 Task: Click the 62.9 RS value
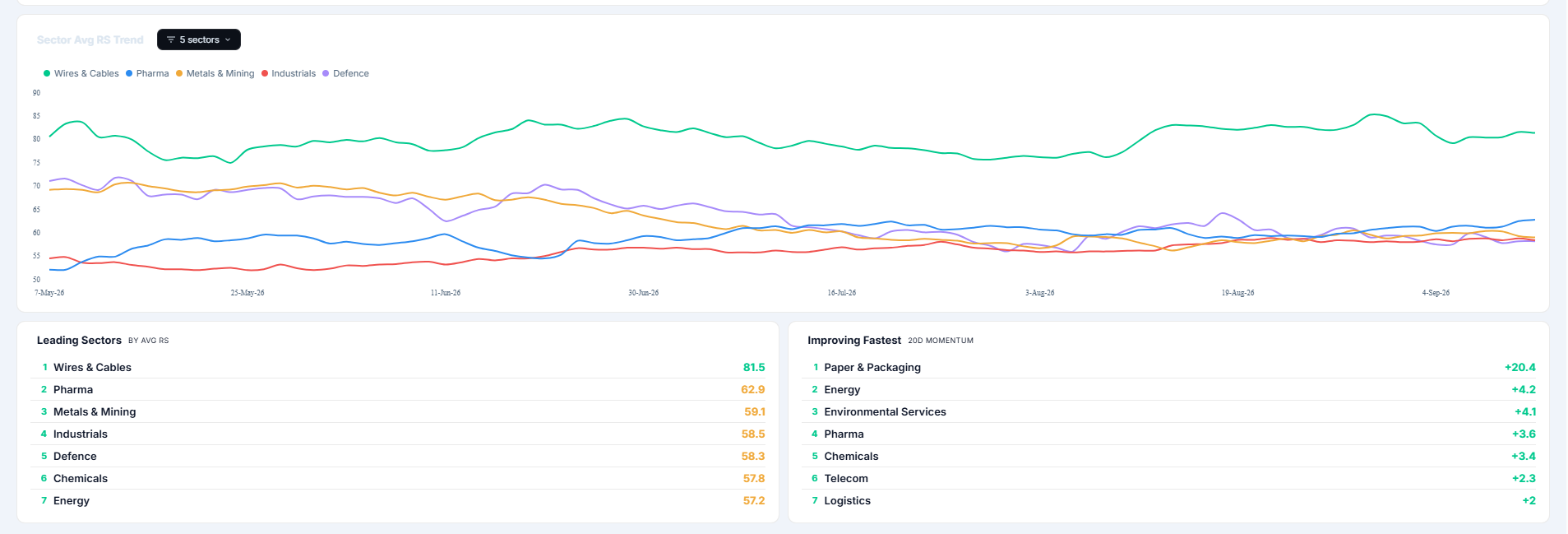(x=753, y=389)
